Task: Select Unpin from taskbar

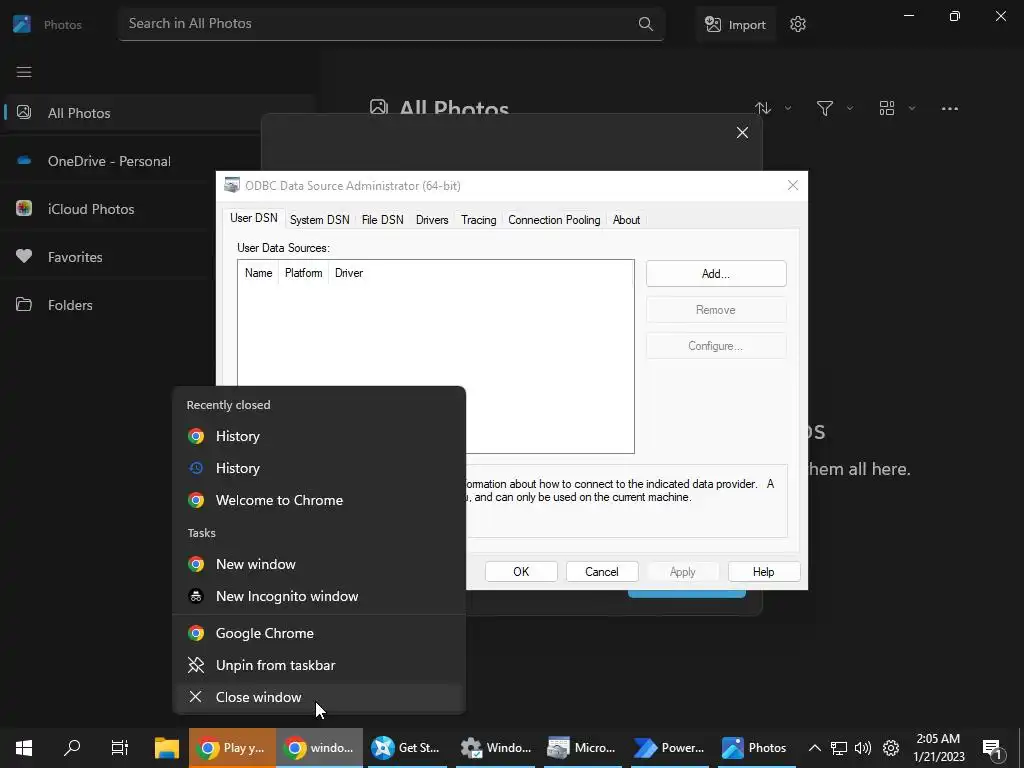Action: [319, 665]
